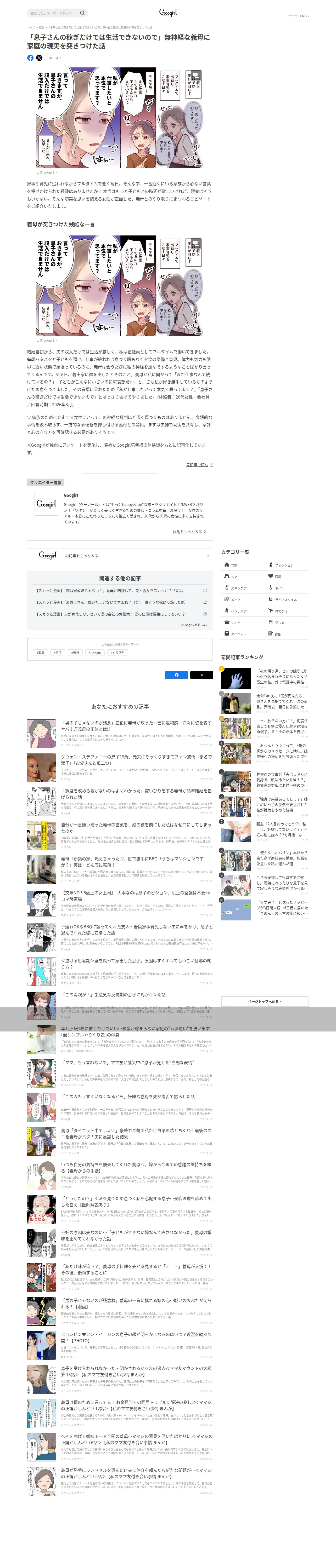Screen dimensions: 336x1568
Task: Click the レシピ pot icon
Action: tap(226, 622)
